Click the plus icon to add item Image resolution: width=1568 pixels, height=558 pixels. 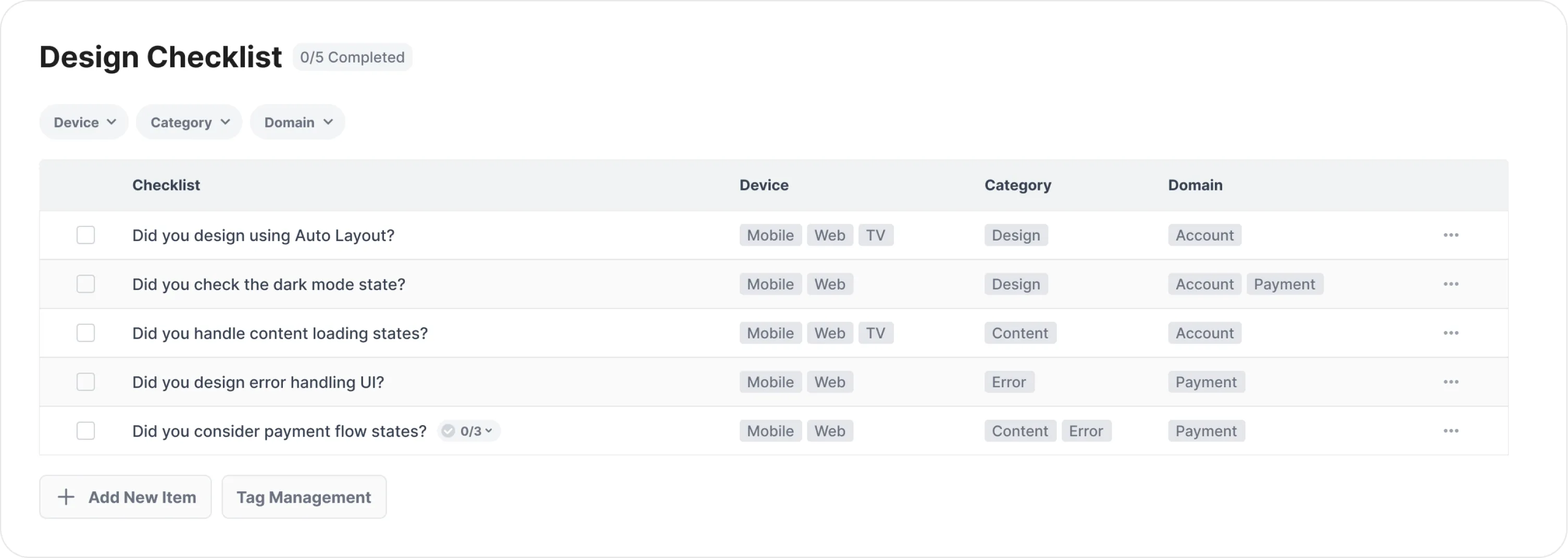pyautogui.click(x=66, y=497)
